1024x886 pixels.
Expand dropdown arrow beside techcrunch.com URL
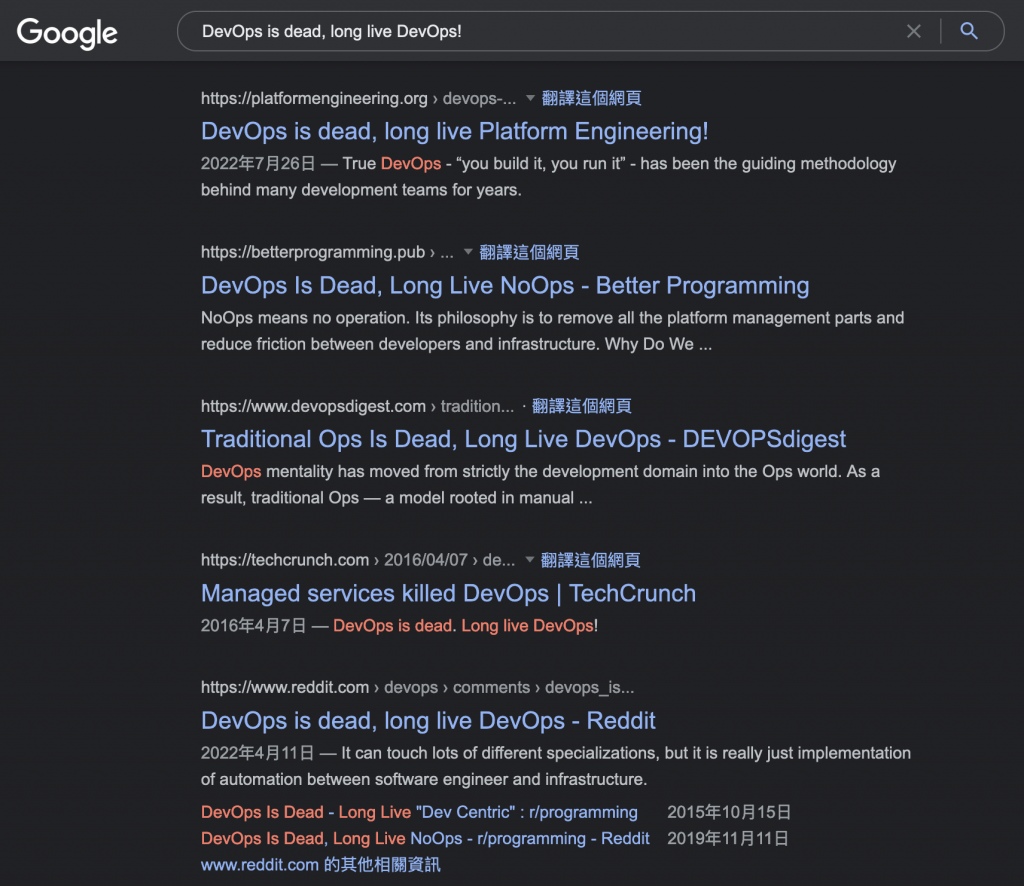tap(530, 560)
